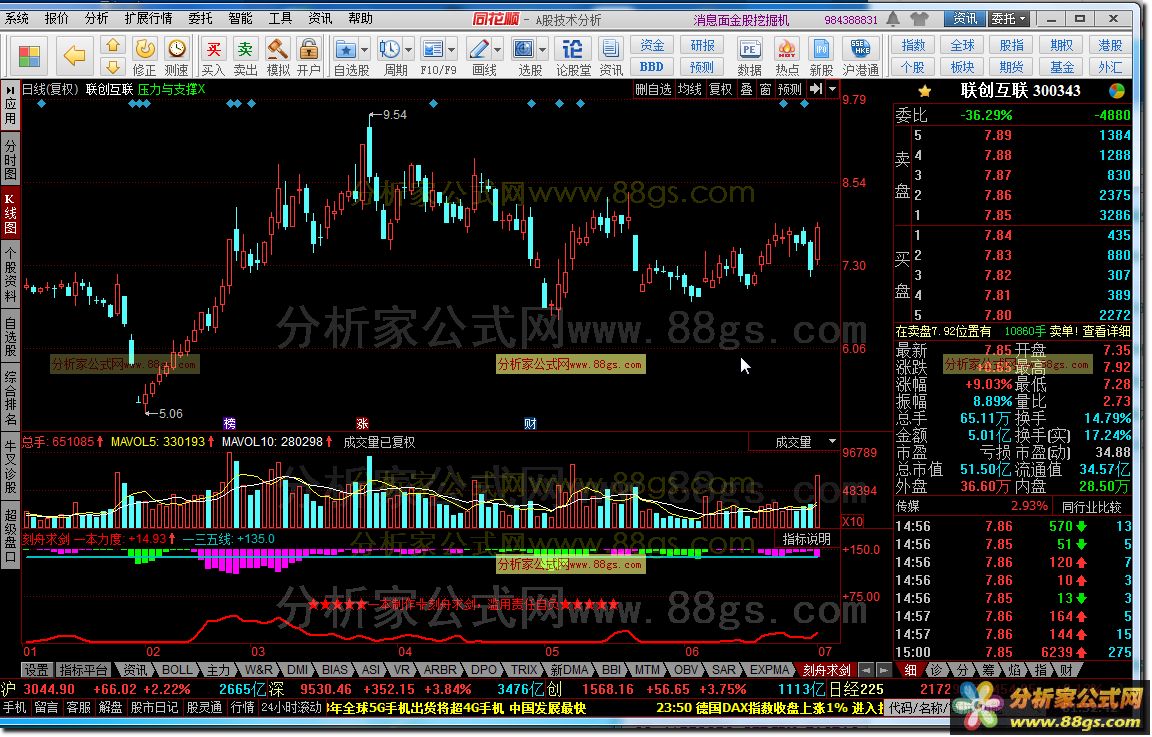Go back with the yellow left arrow
This screenshot has width=1152, height=737.
pyautogui.click(x=74, y=55)
